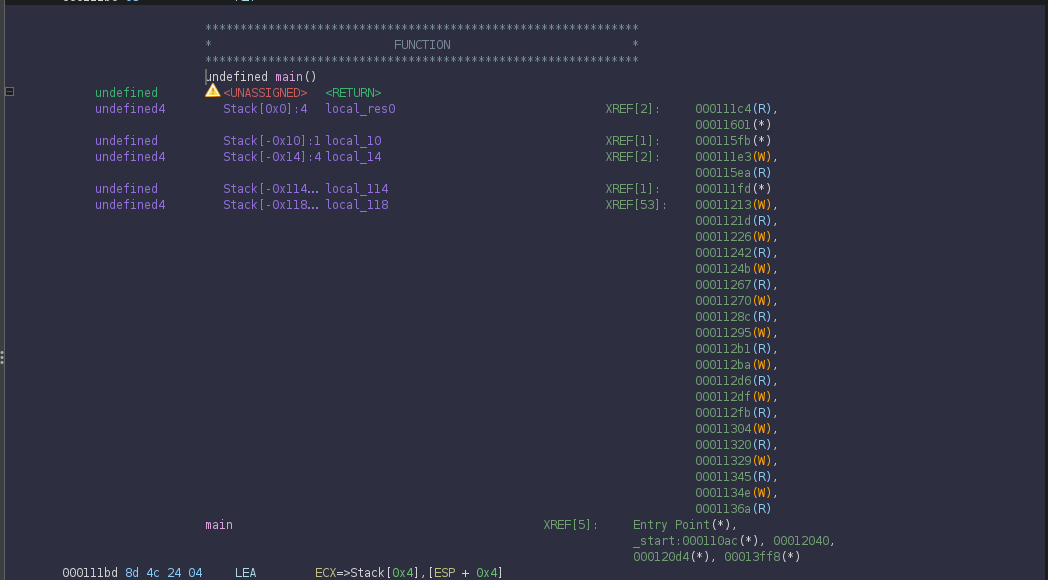
Task: Go to write reference 000111e3(W)
Action: coord(735,157)
